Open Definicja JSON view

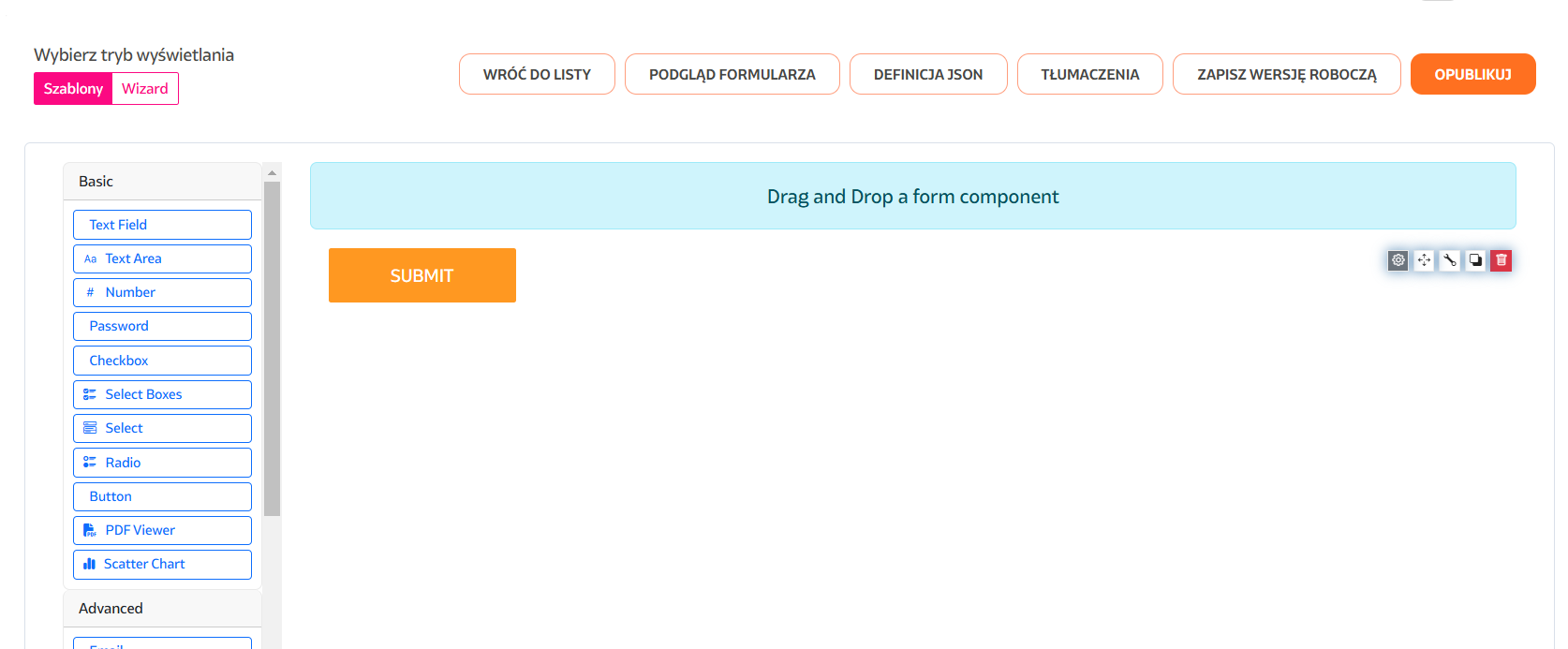click(x=928, y=74)
